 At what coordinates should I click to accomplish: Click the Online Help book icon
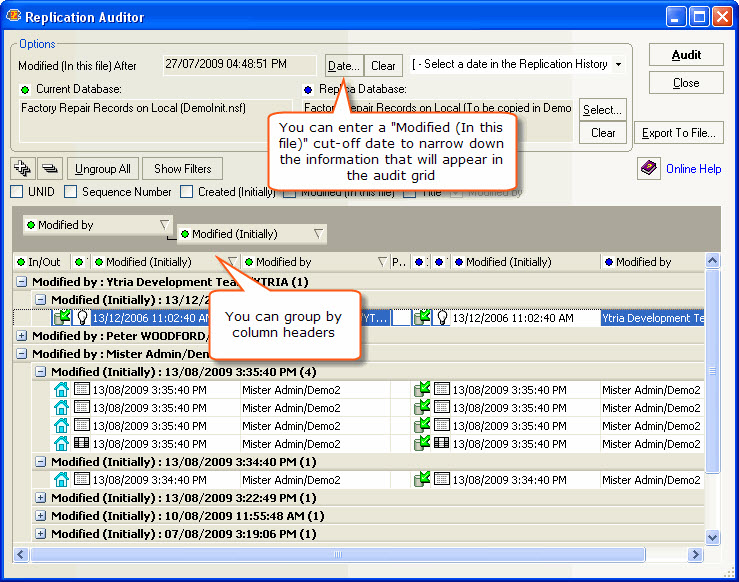click(x=649, y=168)
